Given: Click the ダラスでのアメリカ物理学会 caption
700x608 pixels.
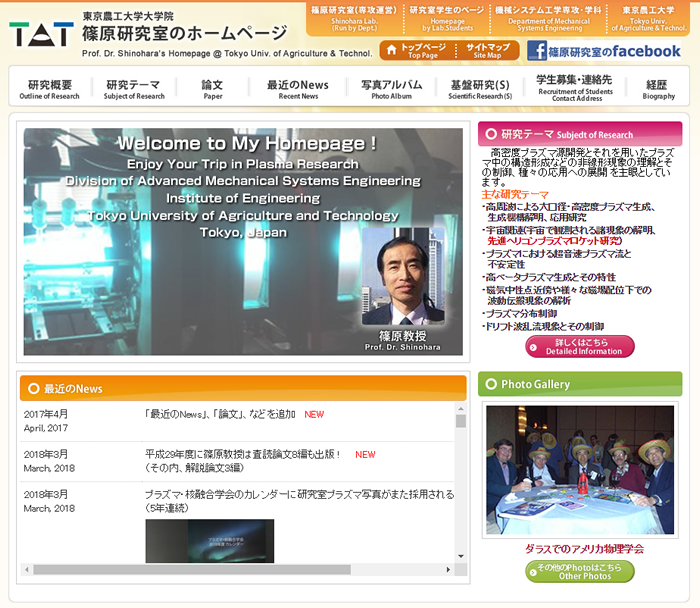Looking at the screenshot, I should point(584,549).
